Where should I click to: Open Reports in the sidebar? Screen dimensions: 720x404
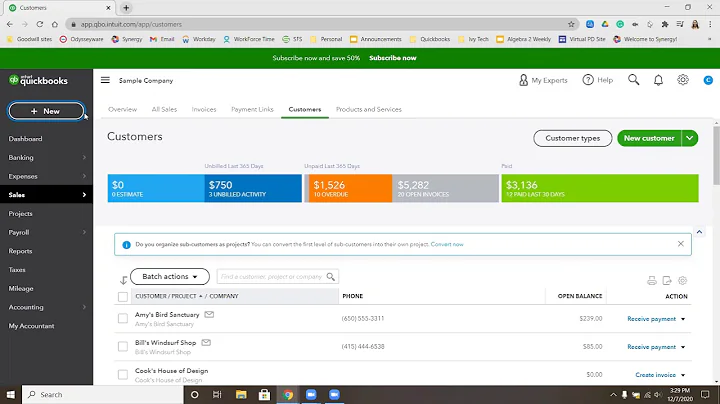[20, 251]
